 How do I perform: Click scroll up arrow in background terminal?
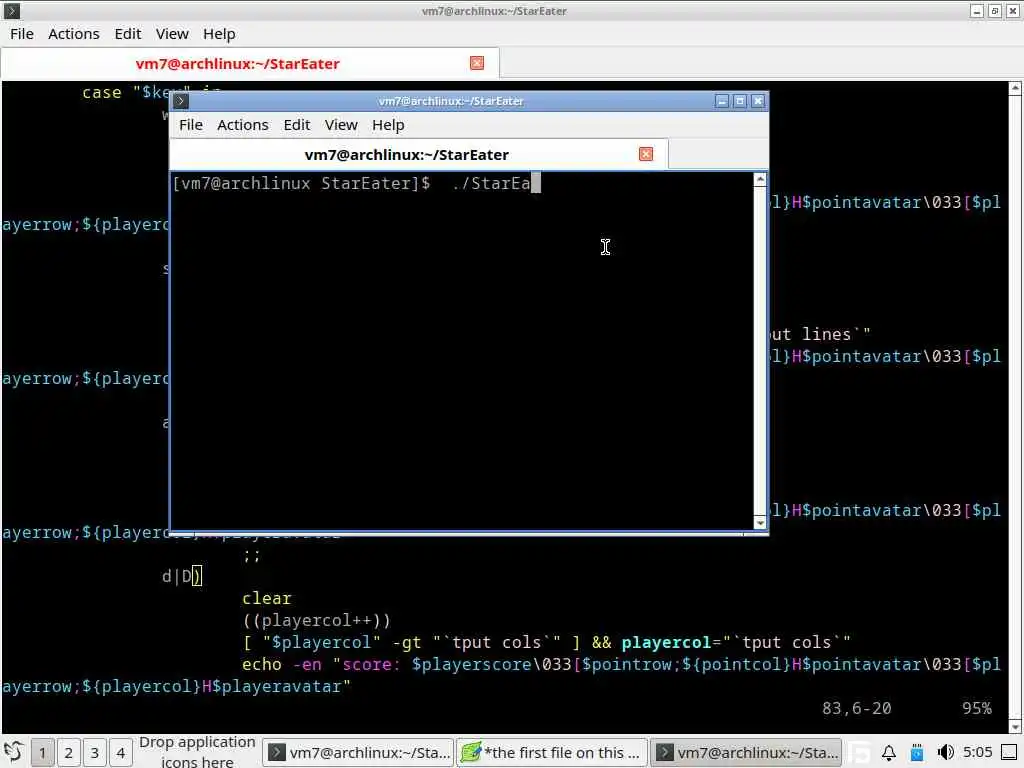coord(1015,88)
